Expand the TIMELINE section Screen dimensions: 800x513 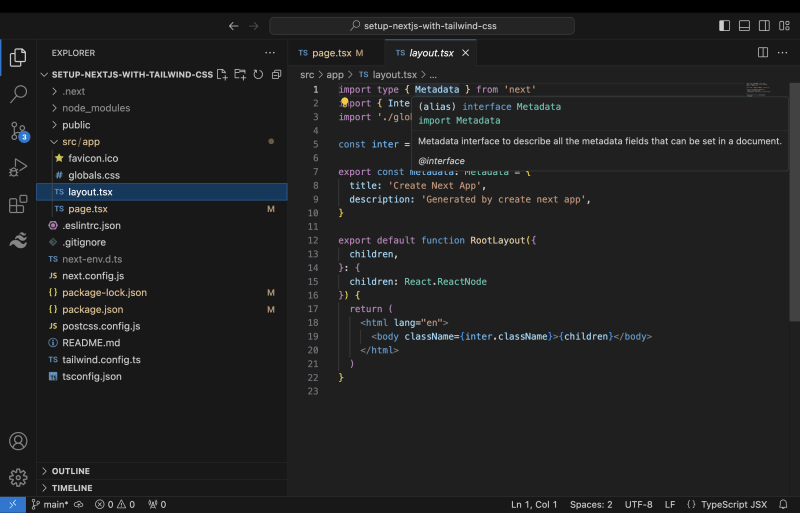coord(162,487)
